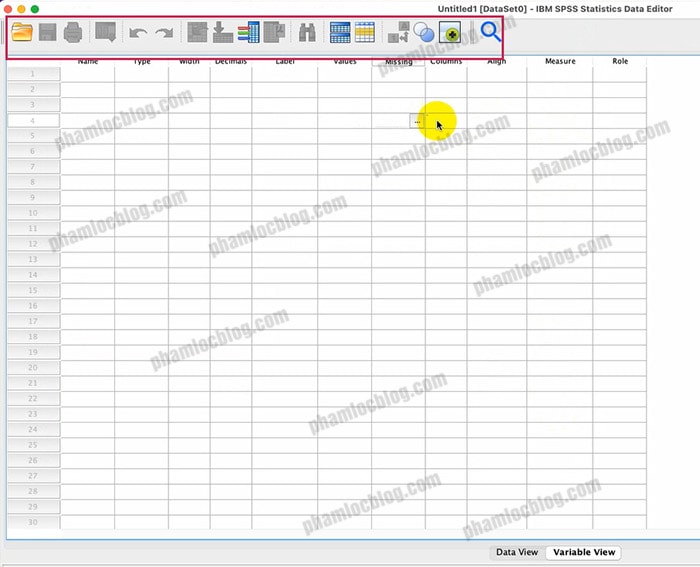This screenshot has height=567, width=700.
Task: Switch to the Data View tab
Action: coord(517,552)
